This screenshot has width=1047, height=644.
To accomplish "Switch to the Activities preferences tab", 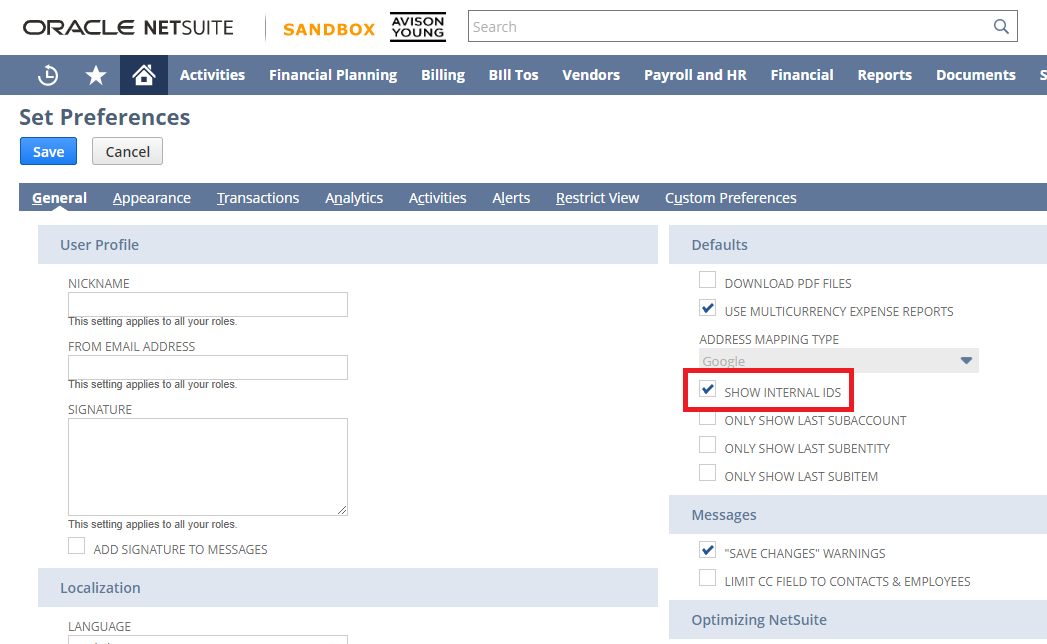I will click(x=437, y=198).
